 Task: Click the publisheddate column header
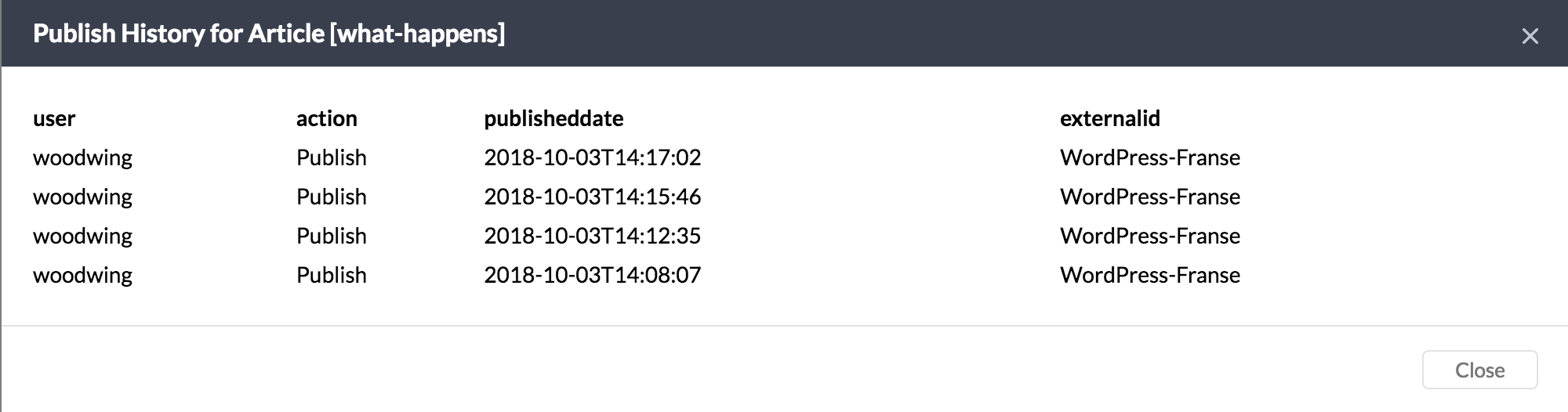(554, 118)
